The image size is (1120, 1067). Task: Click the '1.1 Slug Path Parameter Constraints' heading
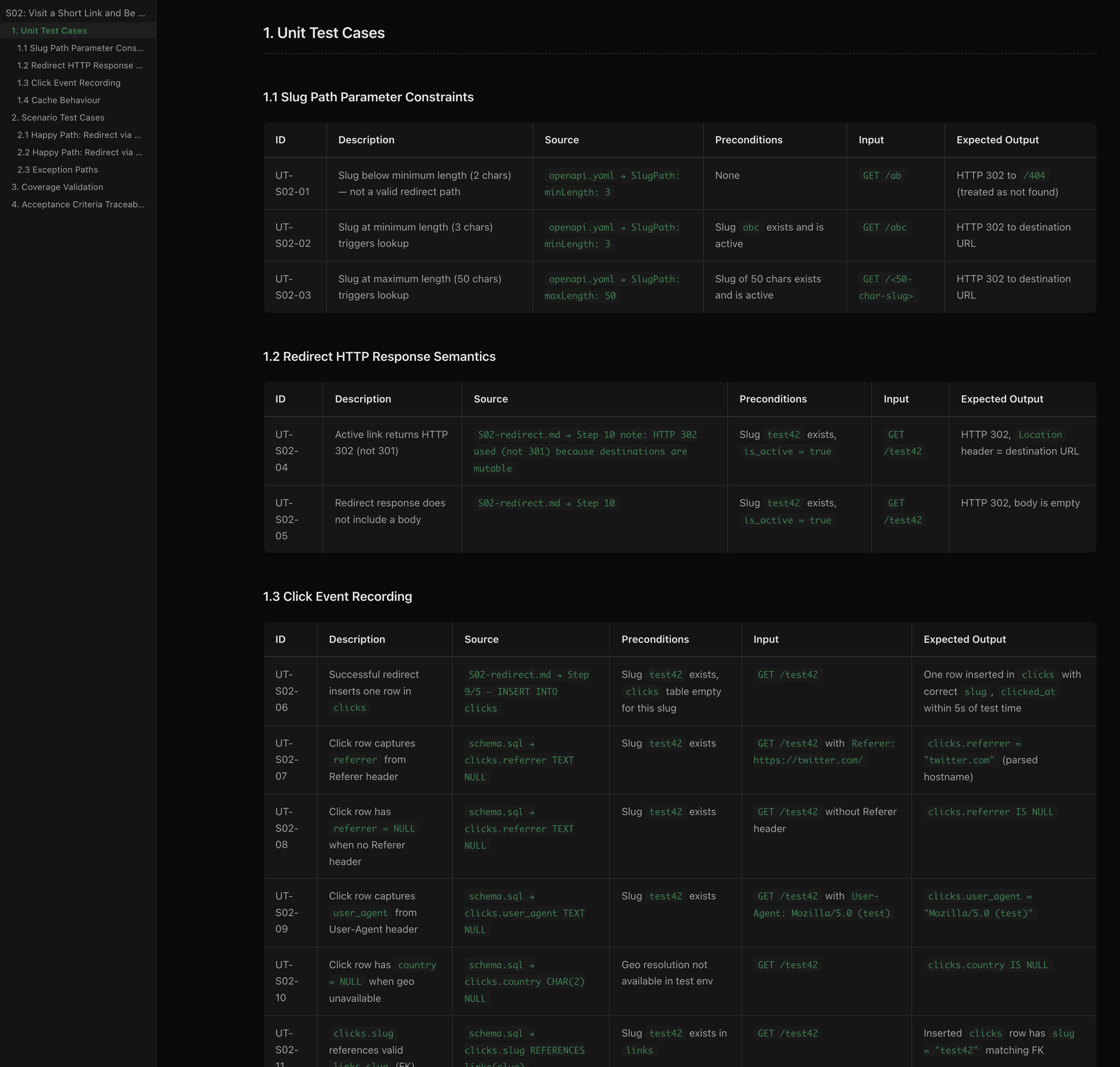368,97
